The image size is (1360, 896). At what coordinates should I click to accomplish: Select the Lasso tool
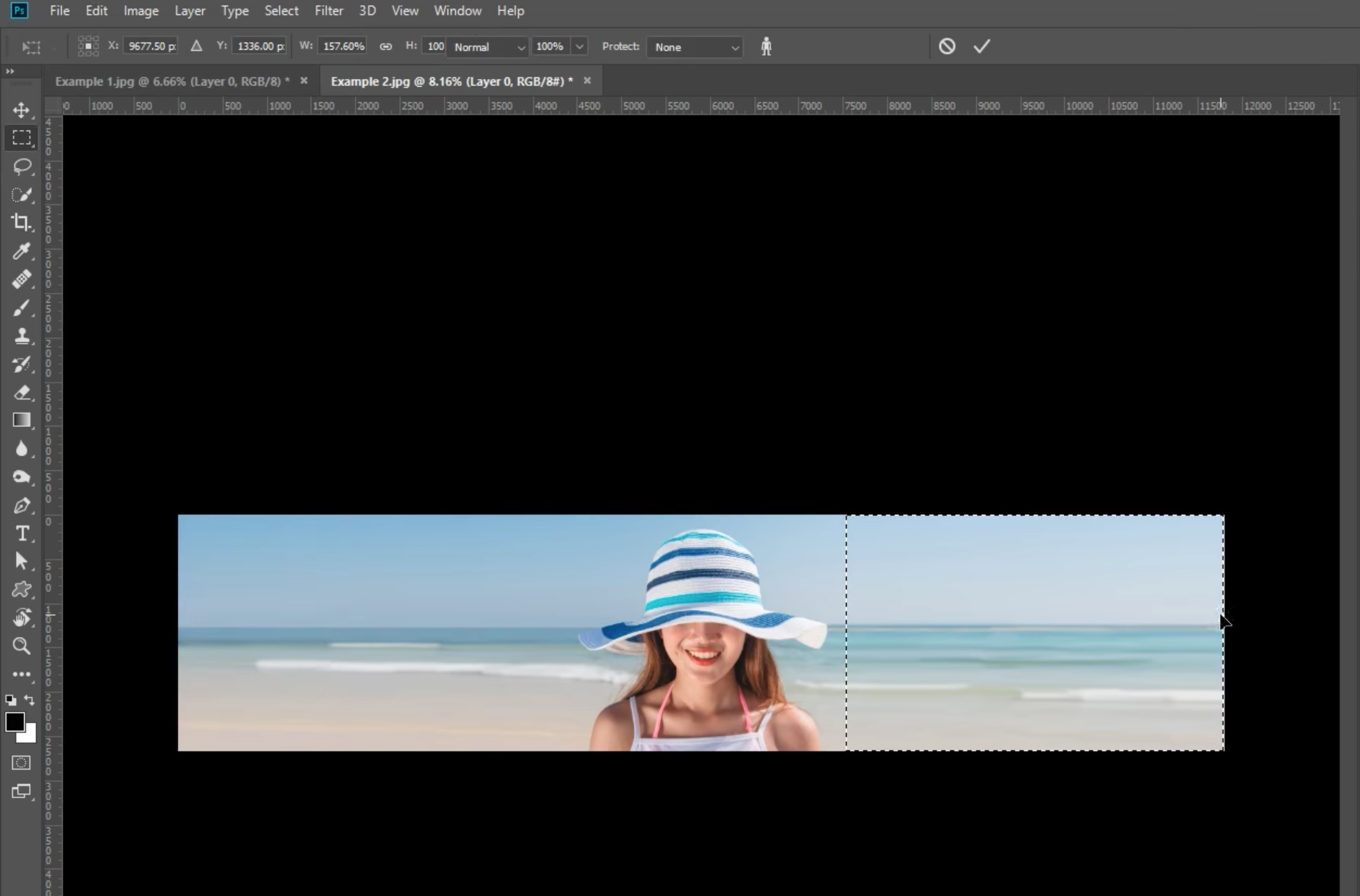tap(21, 166)
